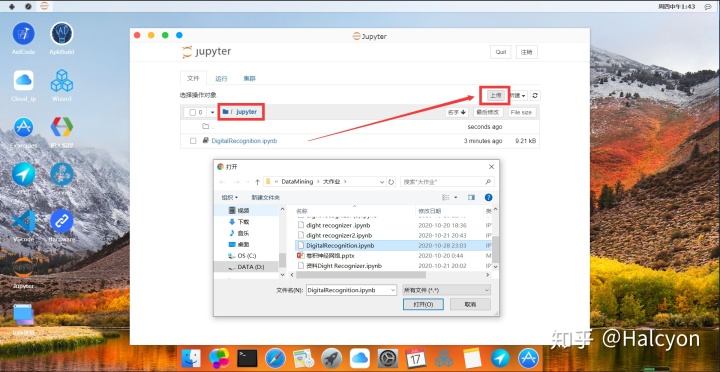Open the Wizard desktop icon
This screenshot has width=720, height=372.
click(62, 81)
